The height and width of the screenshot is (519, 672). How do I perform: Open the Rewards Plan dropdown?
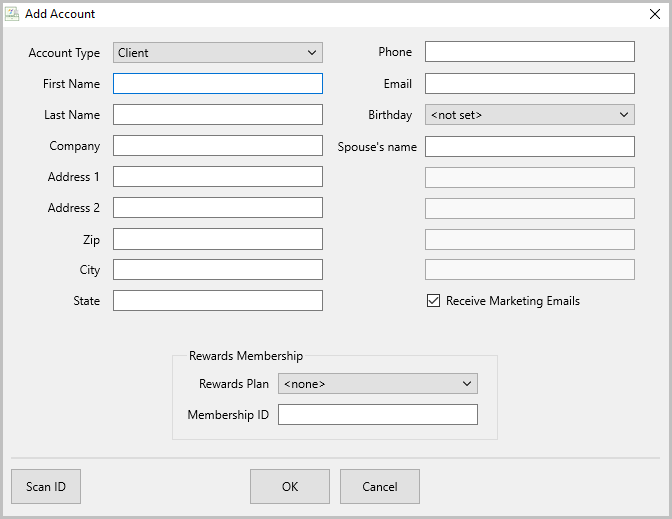[x=378, y=384]
